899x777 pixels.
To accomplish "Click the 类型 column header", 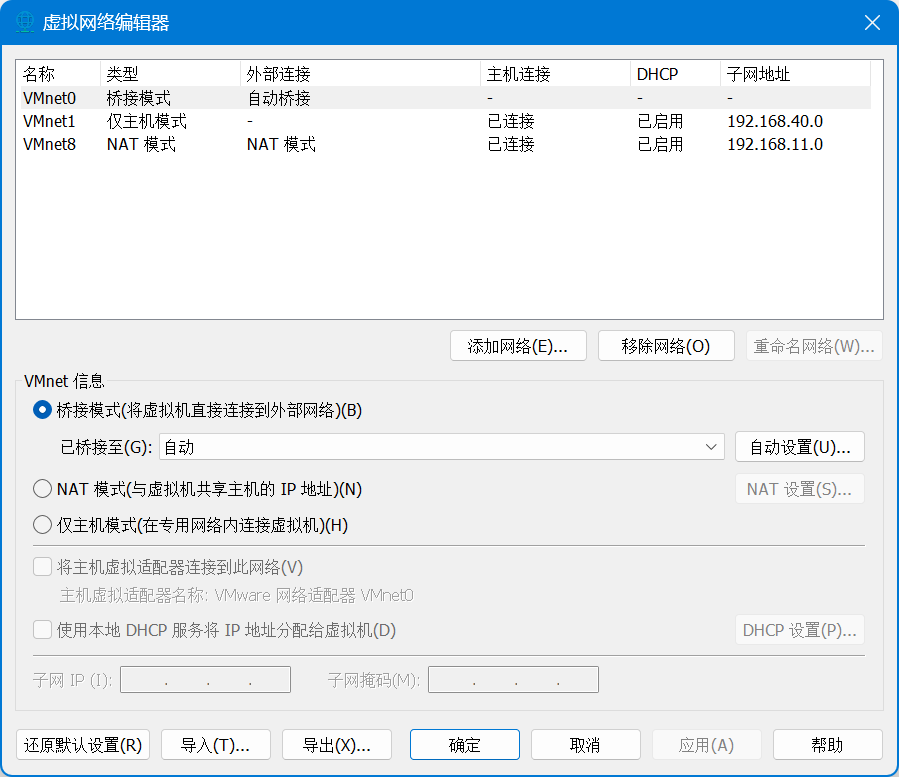I will click(x=170, y=74).
